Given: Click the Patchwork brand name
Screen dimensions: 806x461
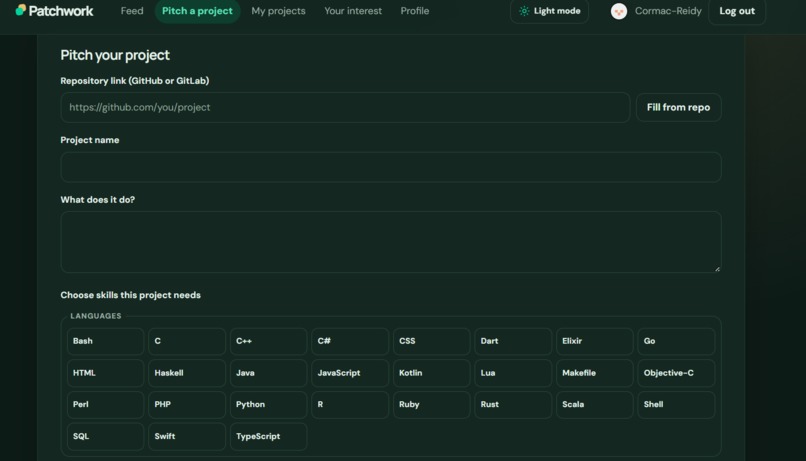Looking at the screenshot, I should click(x=61, y=11).
